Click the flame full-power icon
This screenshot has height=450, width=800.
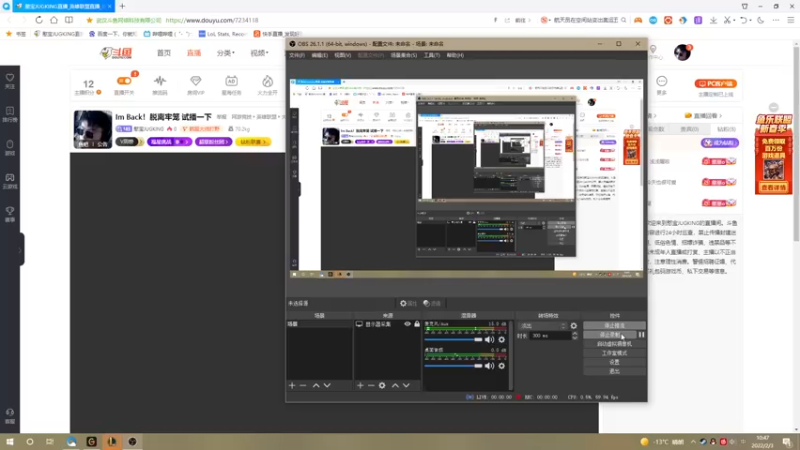coord(267,81)
